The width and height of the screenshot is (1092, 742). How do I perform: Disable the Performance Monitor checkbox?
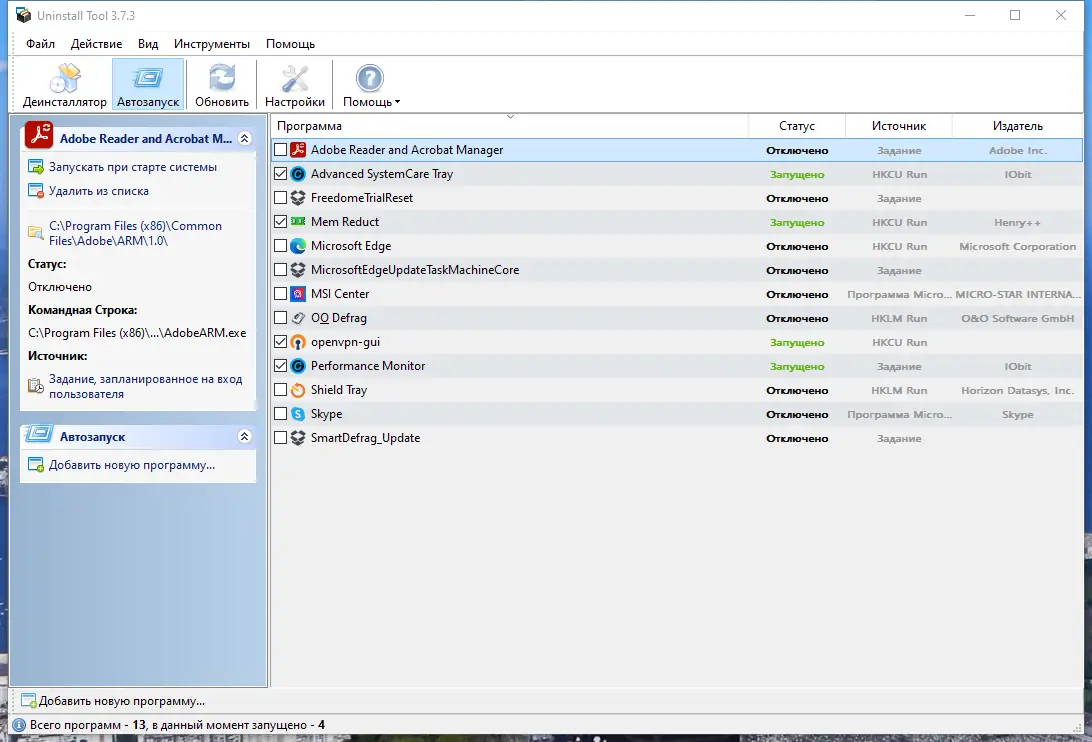click(x=281, y=366)
